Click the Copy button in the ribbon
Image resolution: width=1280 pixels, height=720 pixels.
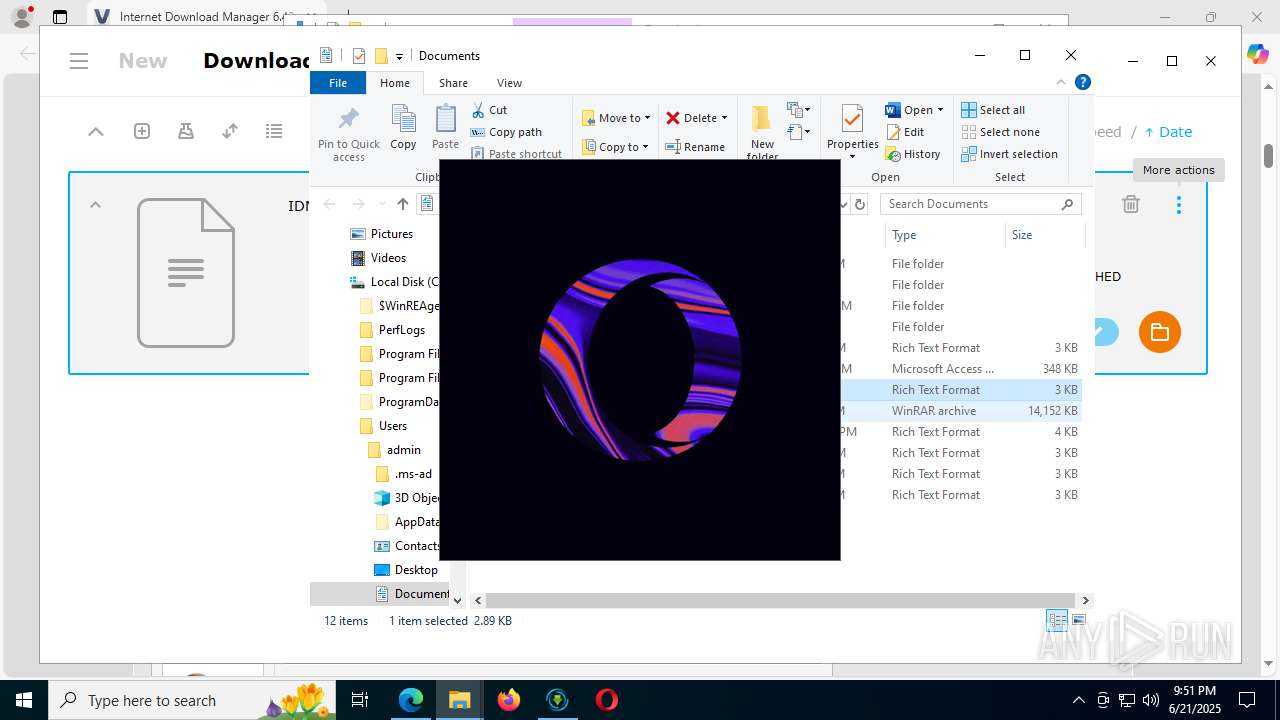tap(403, 128)
